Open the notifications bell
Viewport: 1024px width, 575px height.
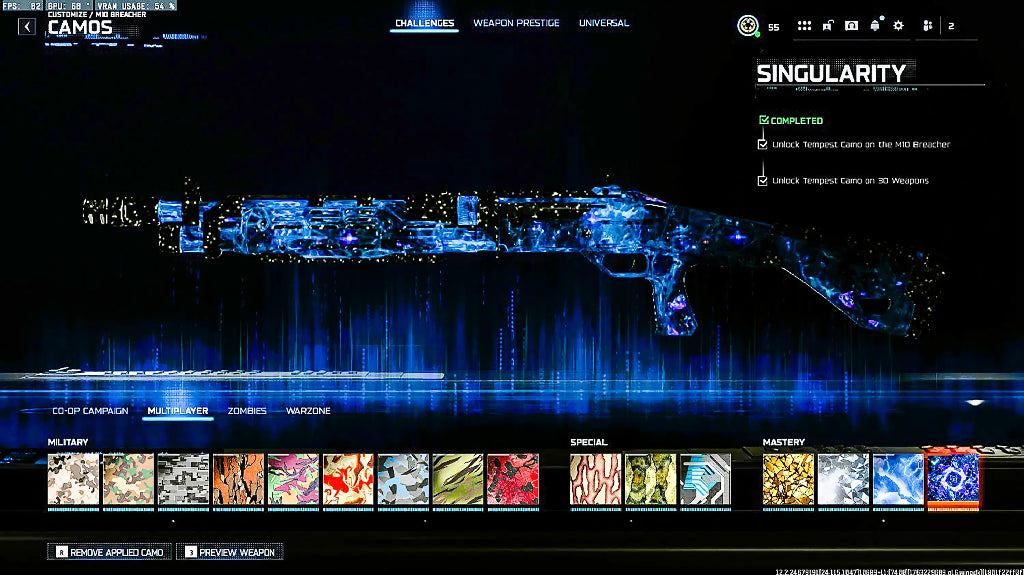pos(875,26)
